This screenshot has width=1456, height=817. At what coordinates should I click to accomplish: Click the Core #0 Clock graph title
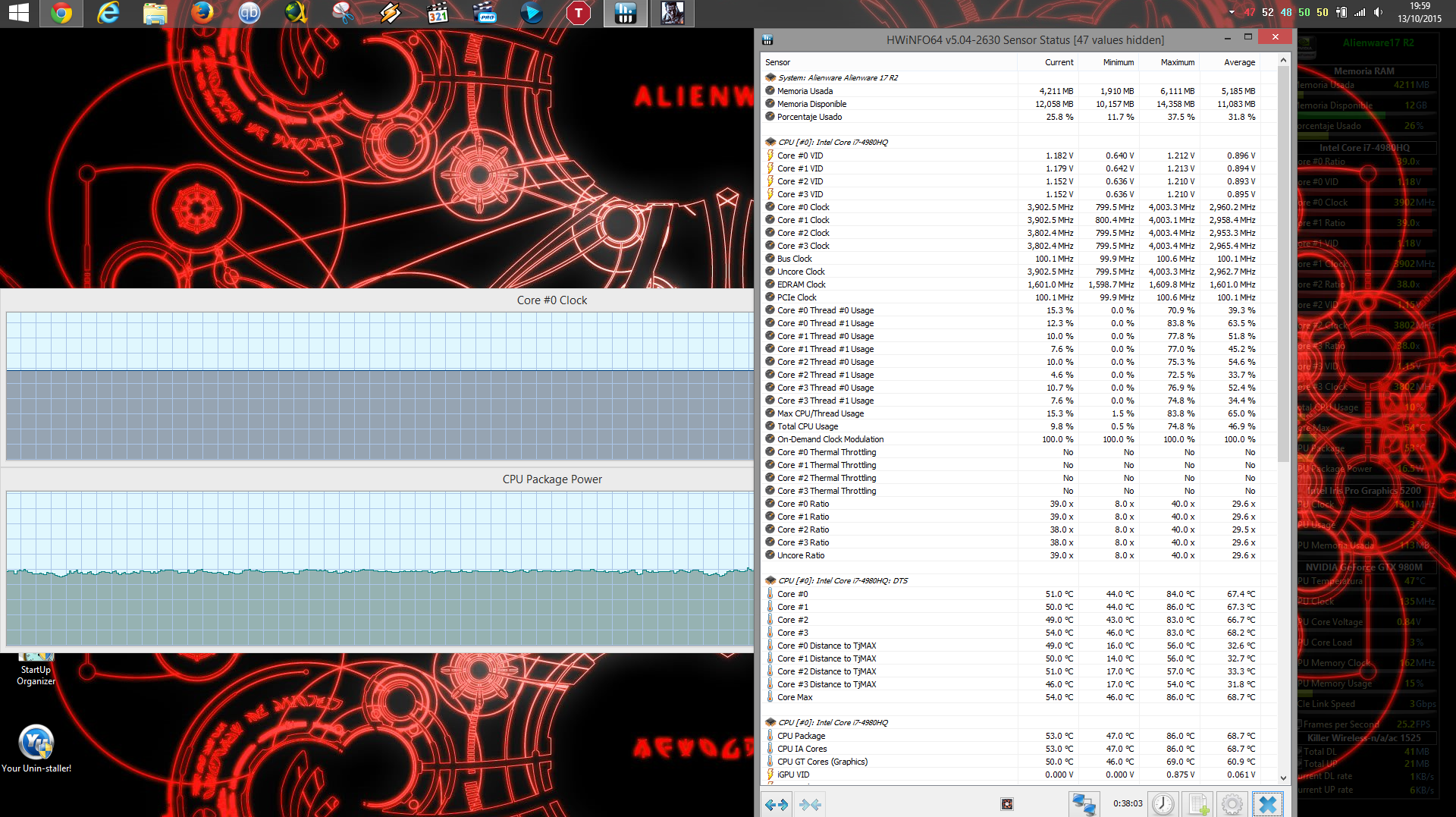point(552,300)
